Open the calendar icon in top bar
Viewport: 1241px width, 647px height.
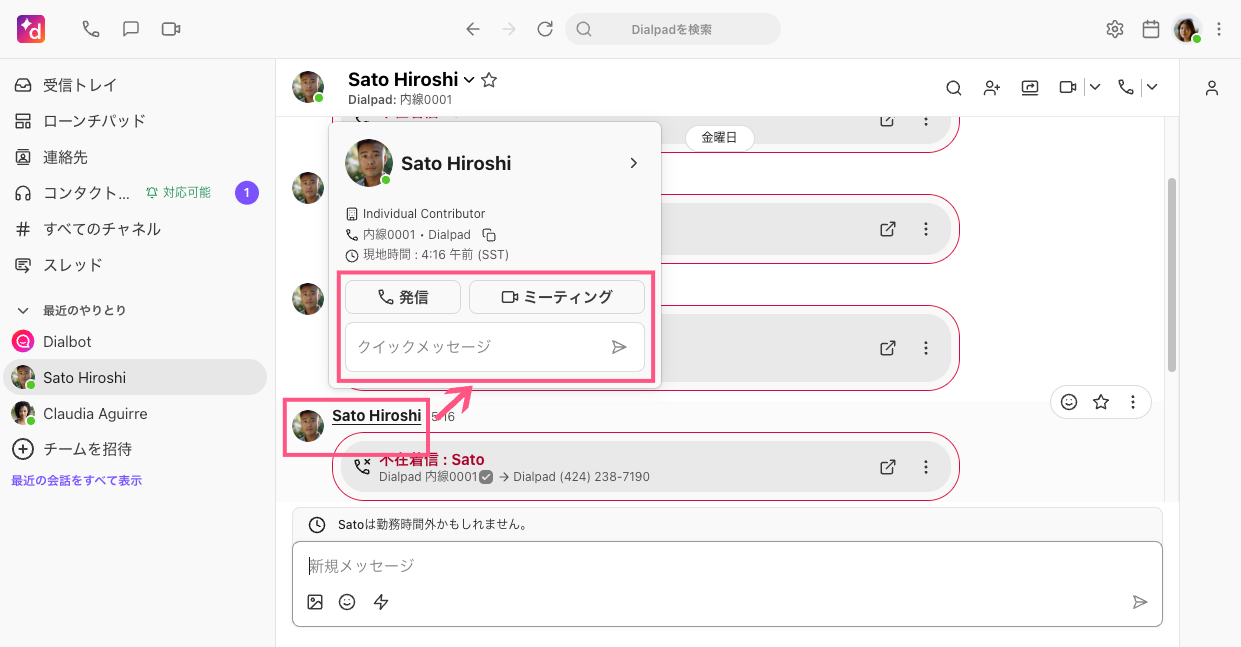point(1151,29)
